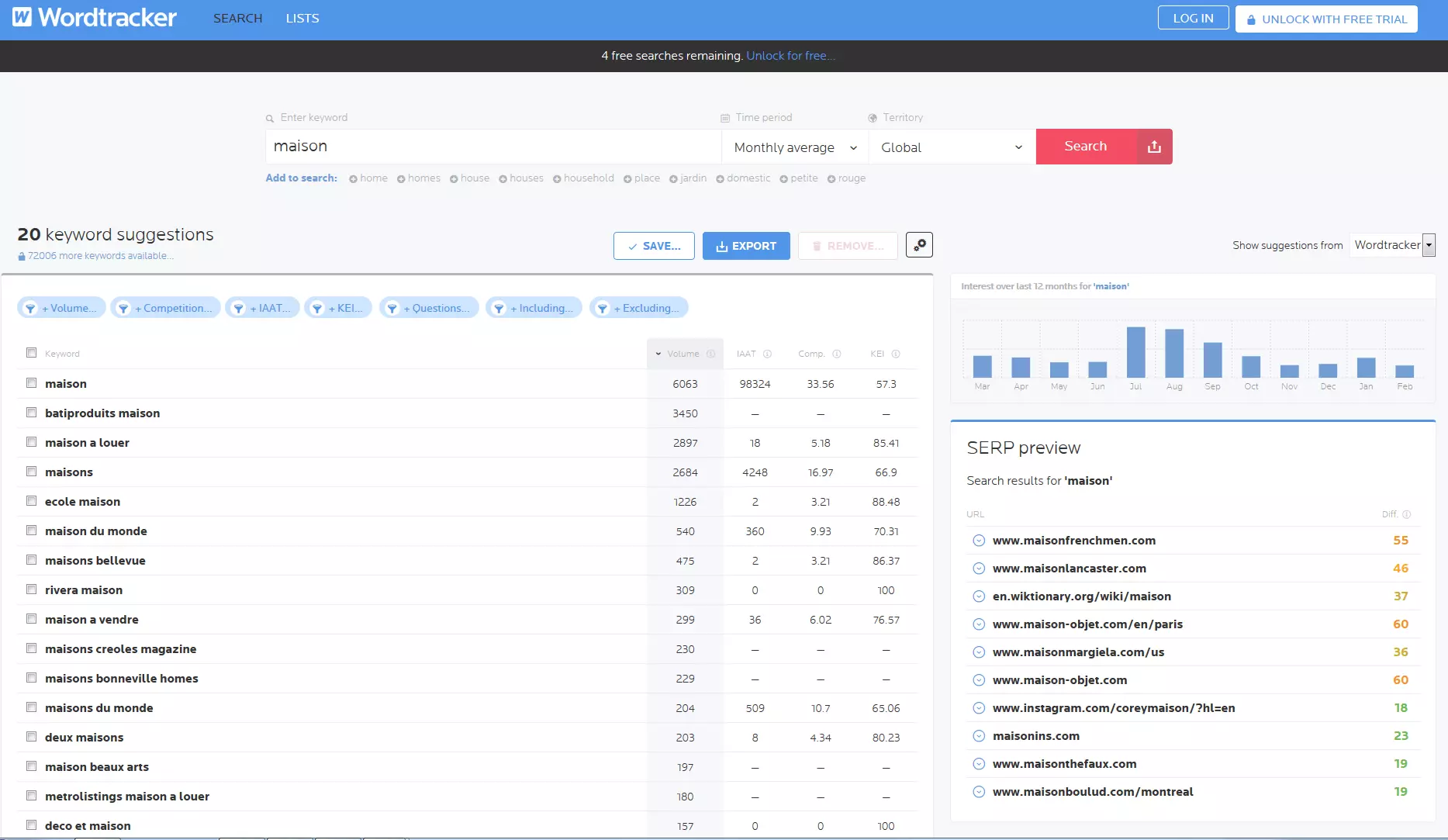1448x840 pixels.
Task: Check the 'maison' keyword row checkbox
Action: click(x=32, y=383)
